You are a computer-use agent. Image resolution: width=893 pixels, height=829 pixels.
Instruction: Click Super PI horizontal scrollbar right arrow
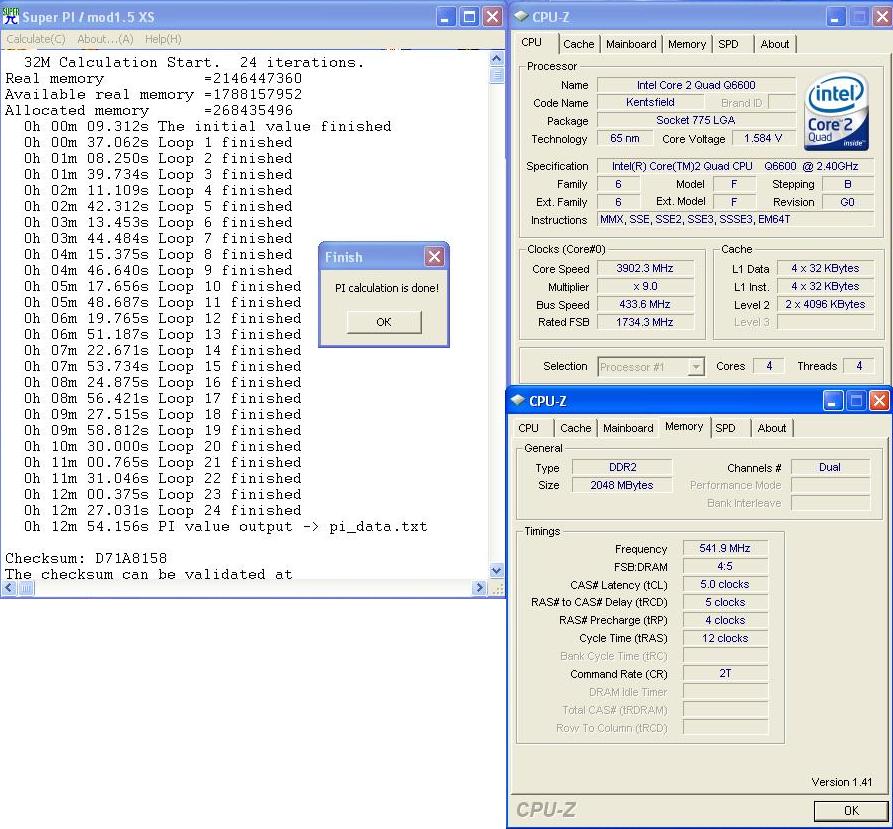click(479, 588)
